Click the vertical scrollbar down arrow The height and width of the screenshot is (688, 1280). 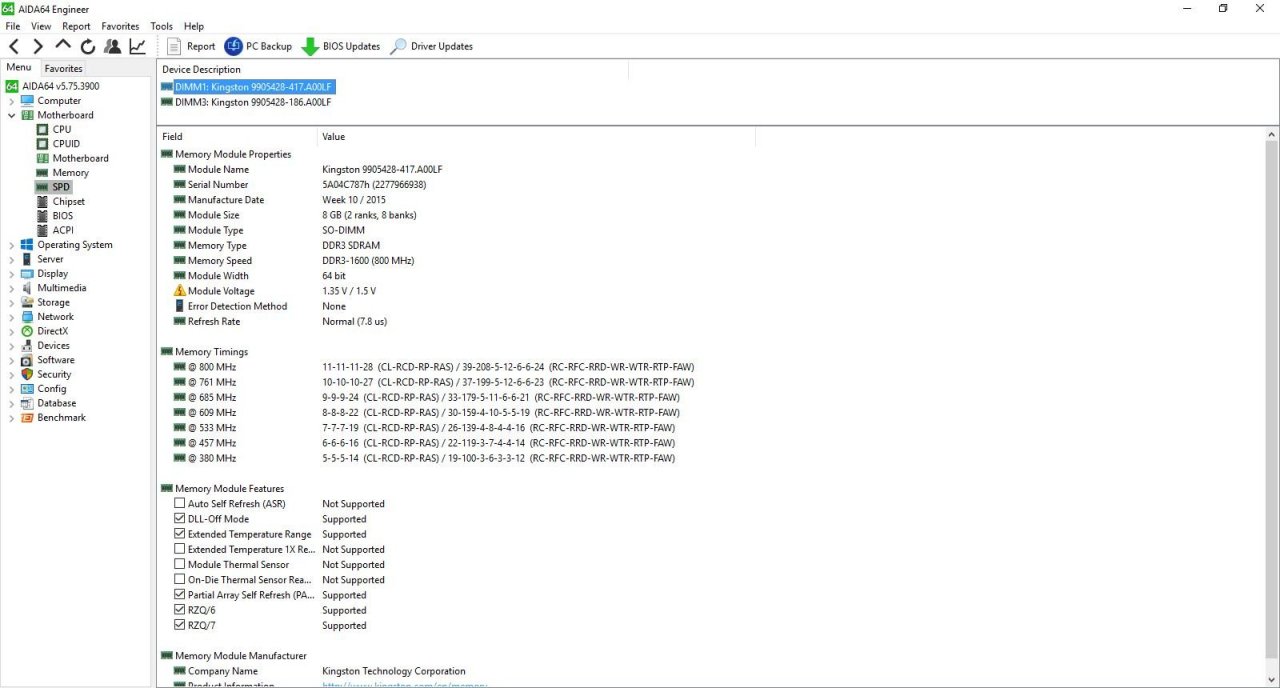[1272, 679]
